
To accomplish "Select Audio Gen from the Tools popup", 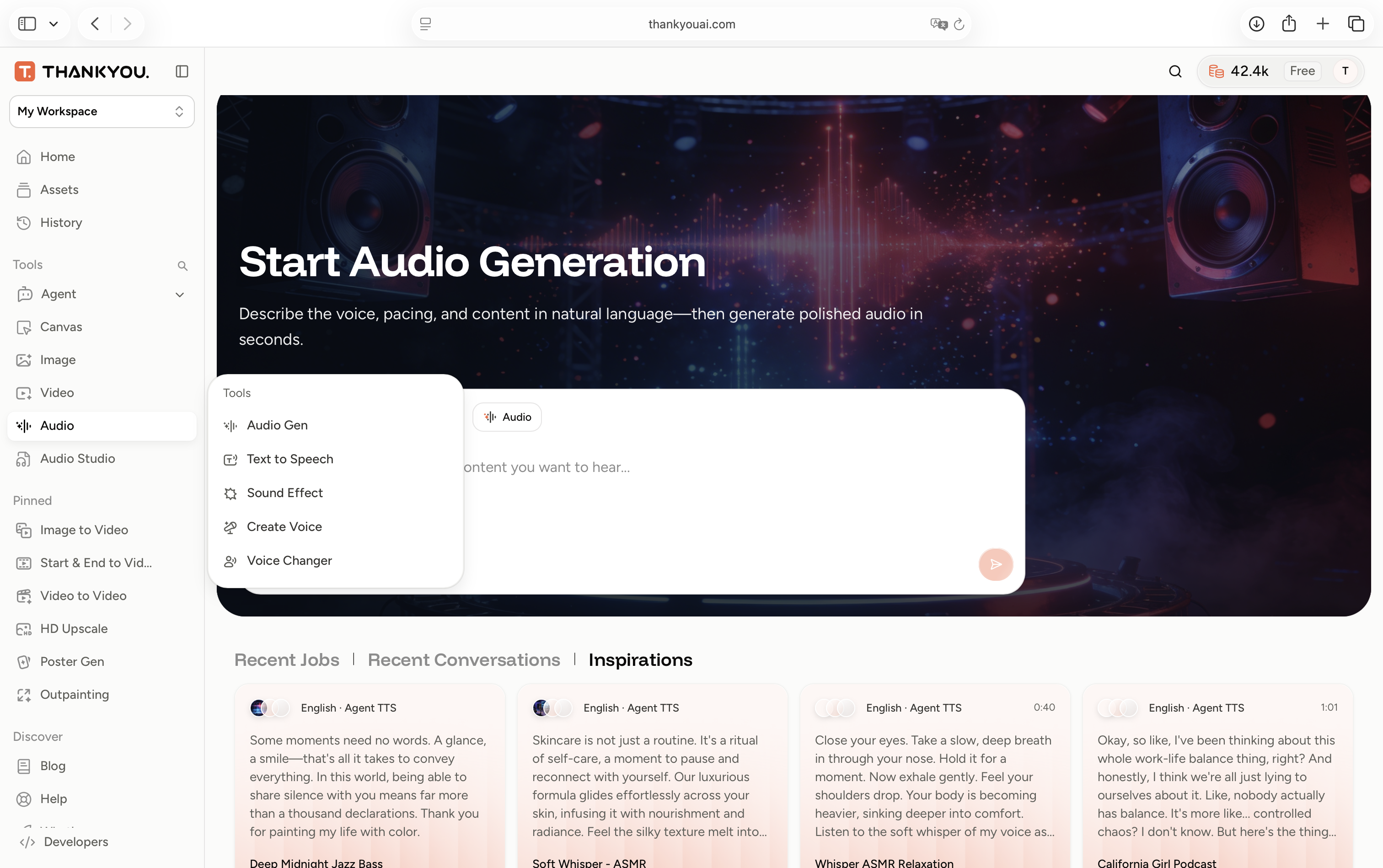I will point(335,425).
